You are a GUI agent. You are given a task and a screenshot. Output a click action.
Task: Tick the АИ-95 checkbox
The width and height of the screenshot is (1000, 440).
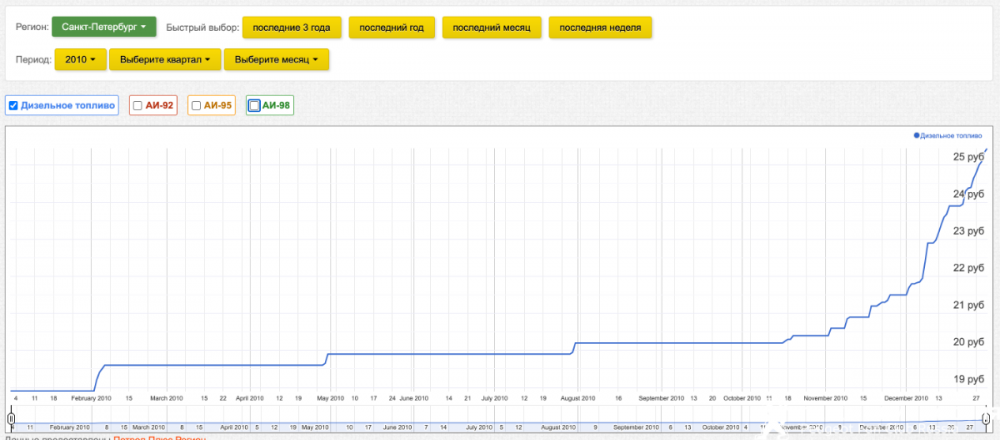pos(196,105)
